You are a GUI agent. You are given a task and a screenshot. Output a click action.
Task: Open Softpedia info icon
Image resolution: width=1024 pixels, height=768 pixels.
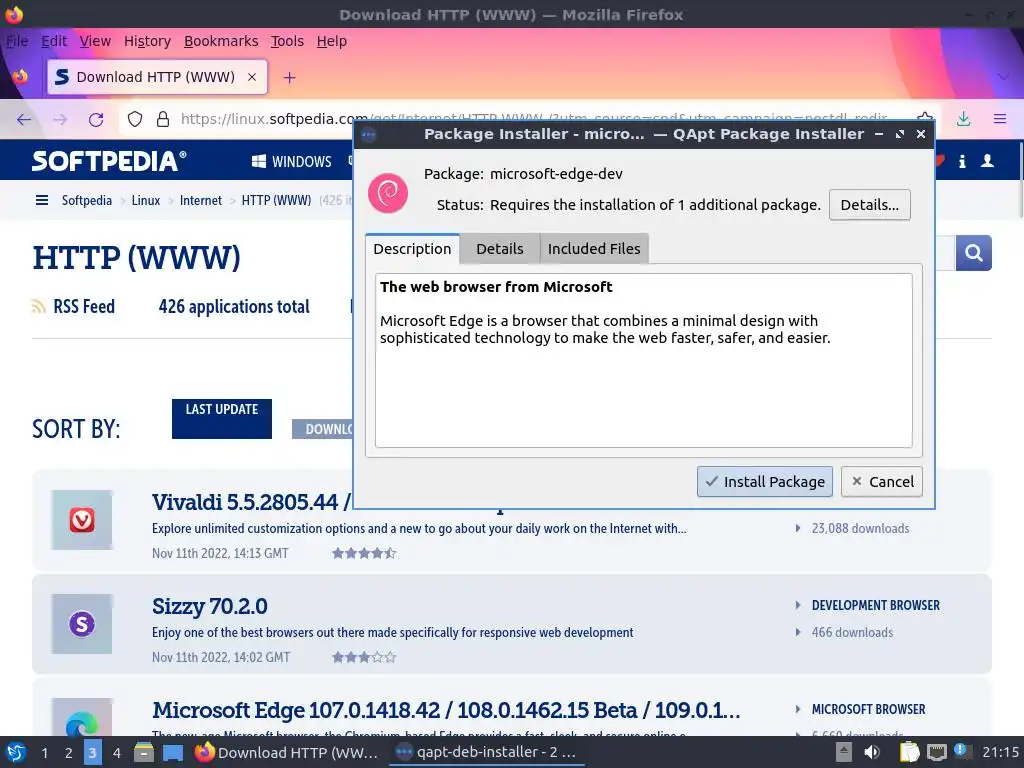(x=962, y=161)
